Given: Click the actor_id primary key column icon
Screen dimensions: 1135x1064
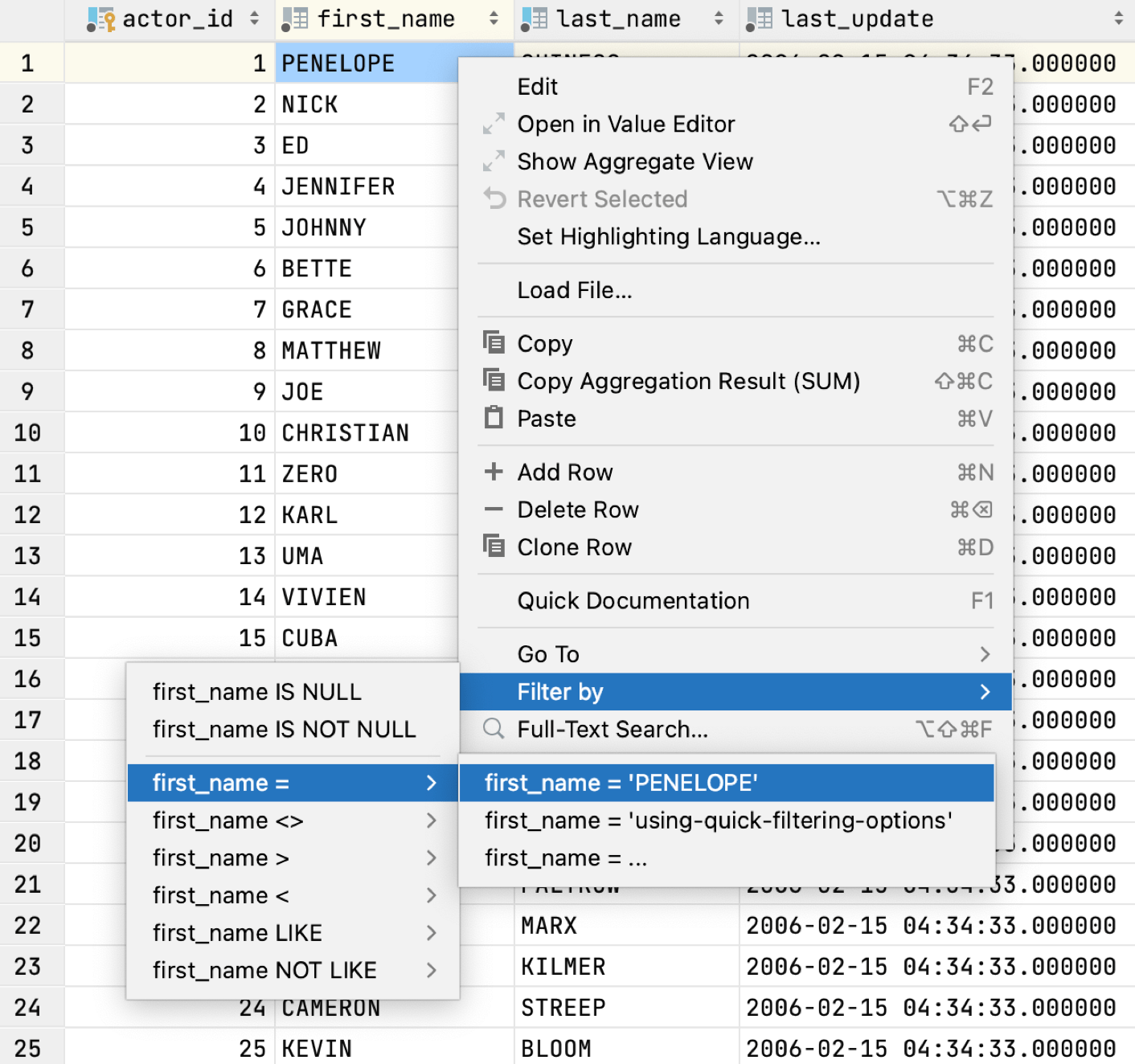Looking at the screenshot, I should pyautogui.click(x=100, y=19).
